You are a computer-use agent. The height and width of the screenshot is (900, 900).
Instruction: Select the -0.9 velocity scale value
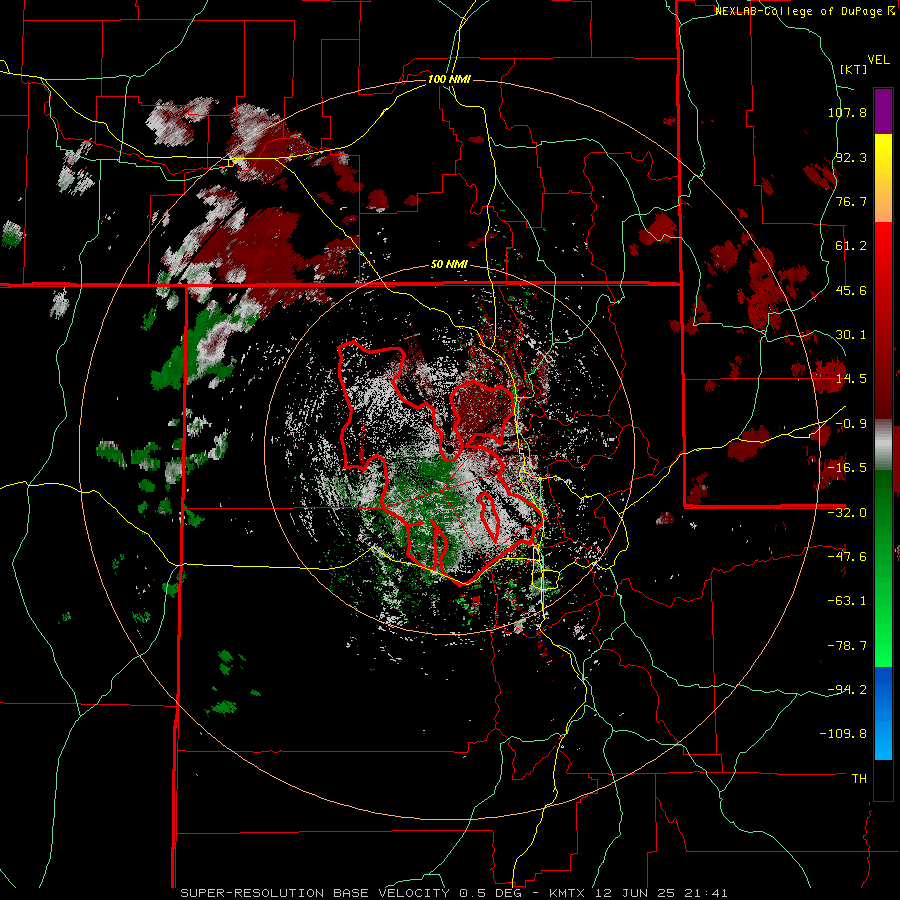[x=851, y=424]
